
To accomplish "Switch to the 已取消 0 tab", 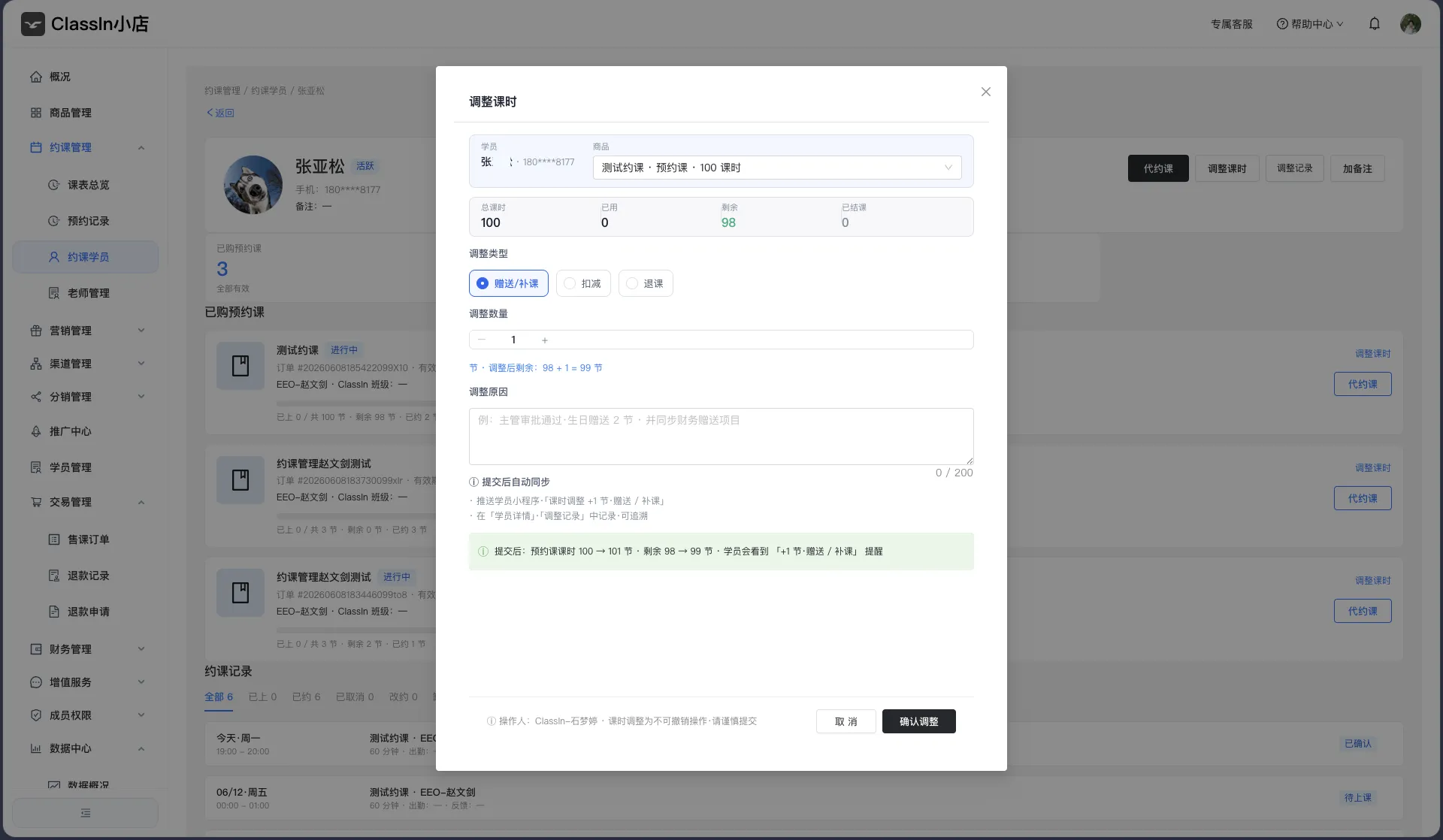I will (x=355, y=696).
